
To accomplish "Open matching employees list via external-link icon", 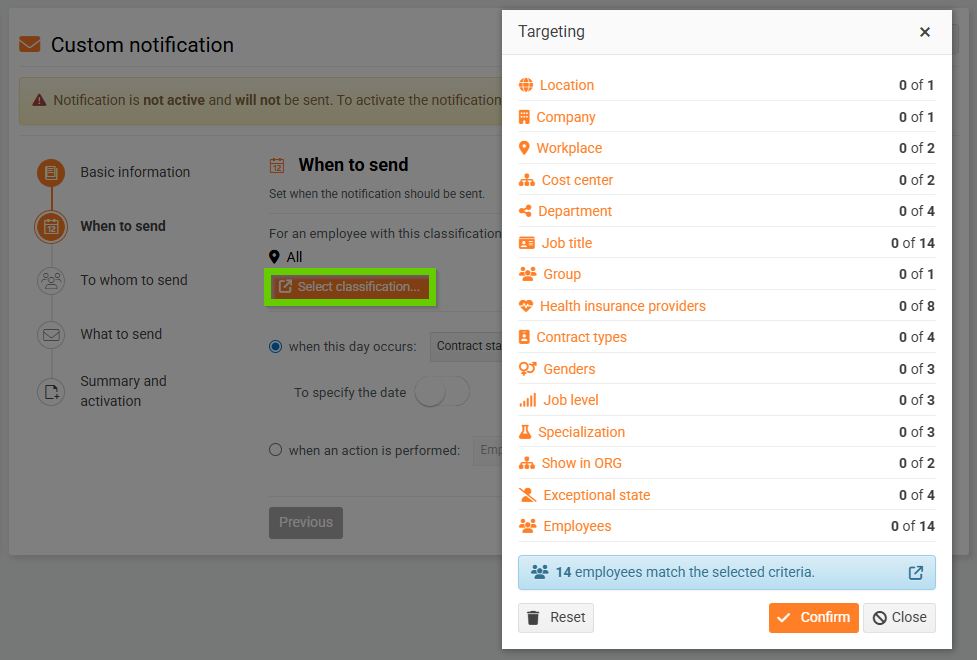I will pyautogui.click(x=915, y=573).
